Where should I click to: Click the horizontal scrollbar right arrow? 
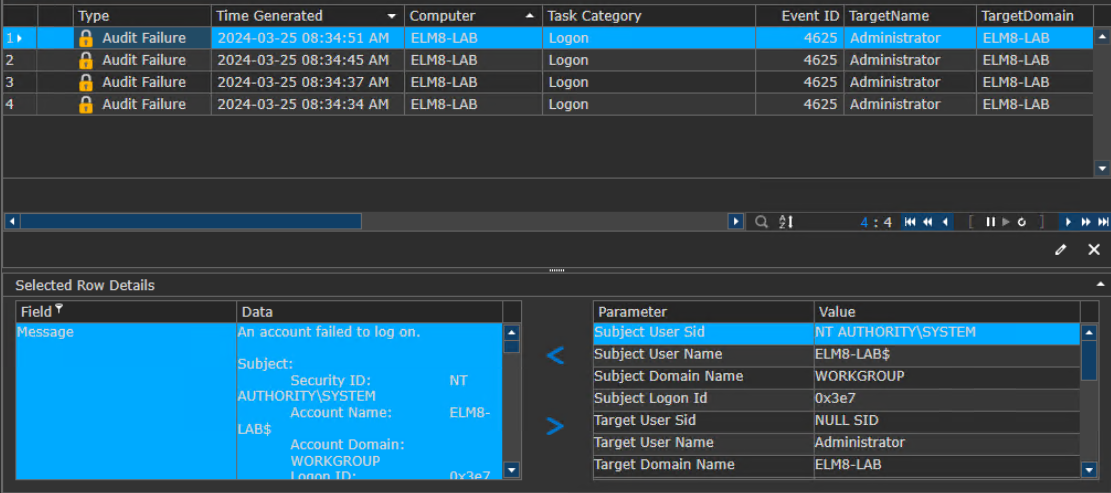click(x=735, y=222)
